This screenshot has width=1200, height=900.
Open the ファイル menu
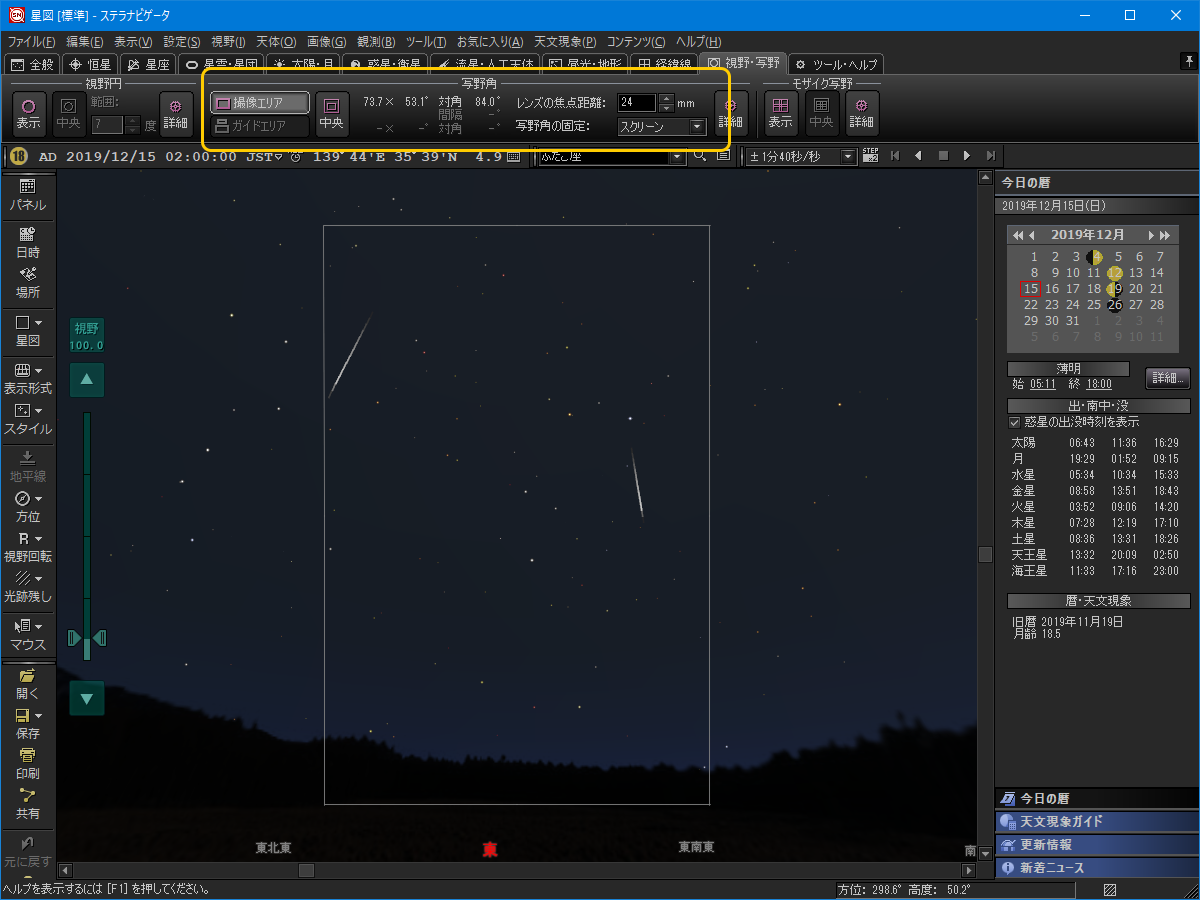click(x=32, y=42)
